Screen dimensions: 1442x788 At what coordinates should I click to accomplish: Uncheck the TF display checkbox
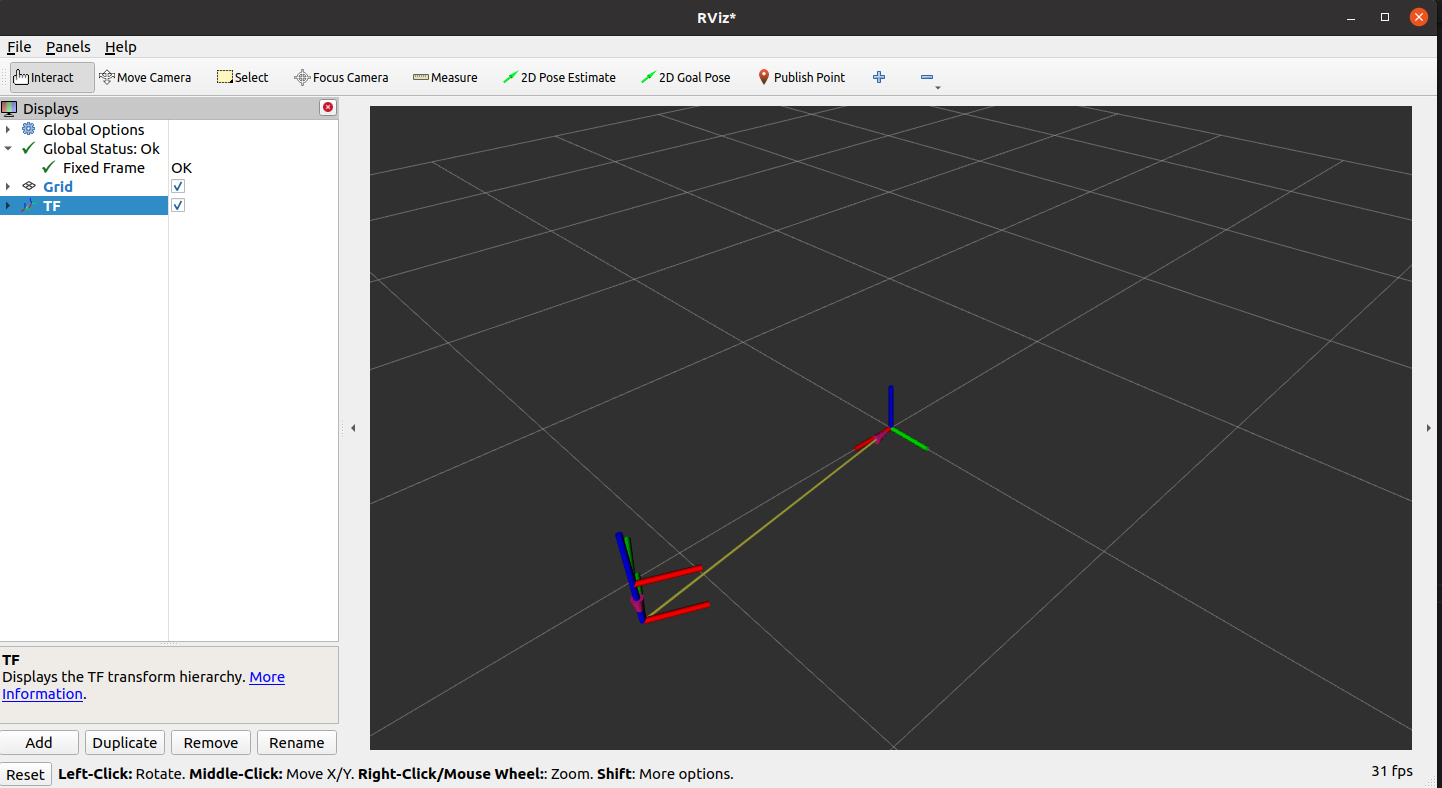pos(178,205)
